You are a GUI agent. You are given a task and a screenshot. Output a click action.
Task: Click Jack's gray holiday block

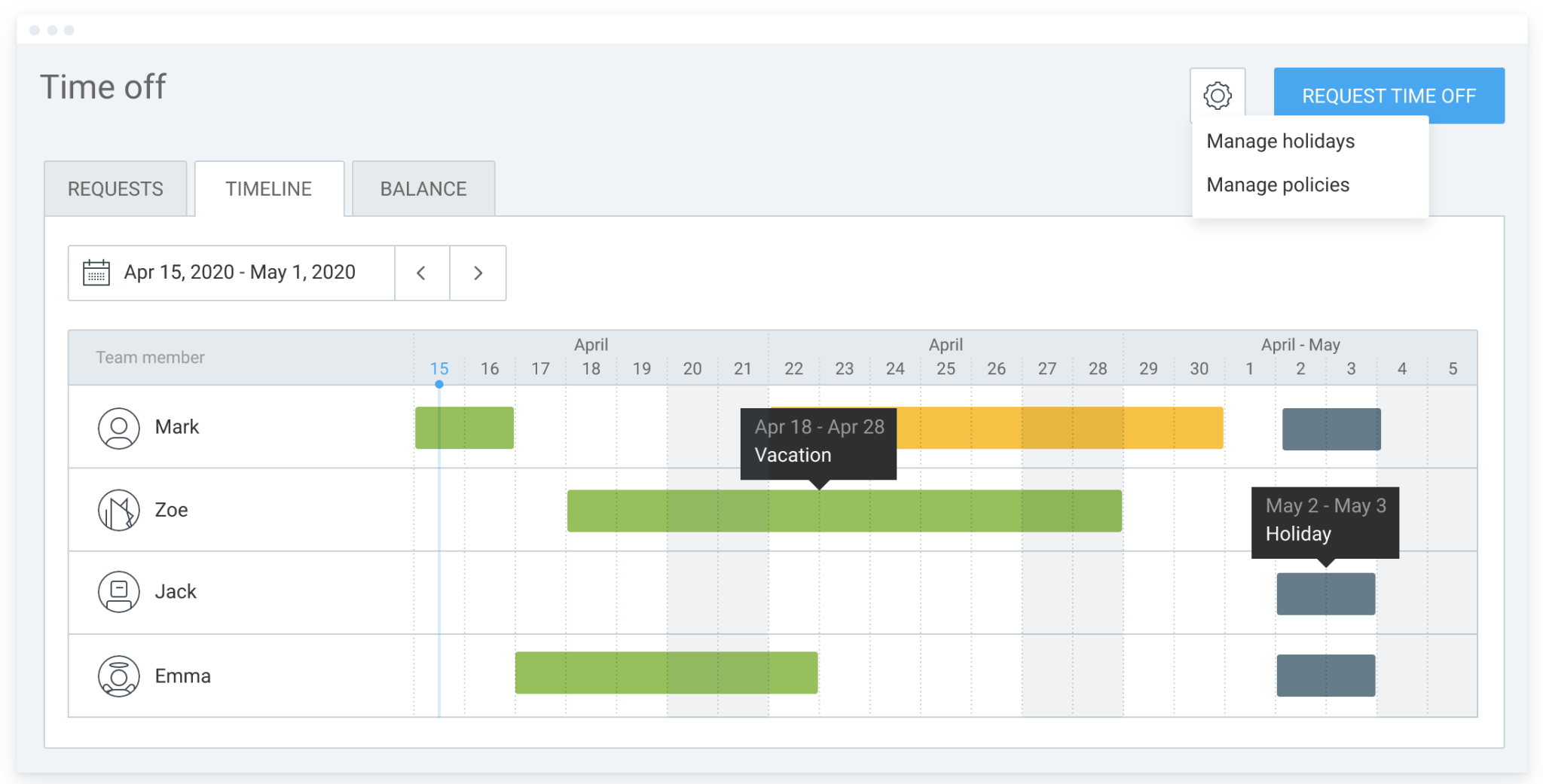point(1325,594)
